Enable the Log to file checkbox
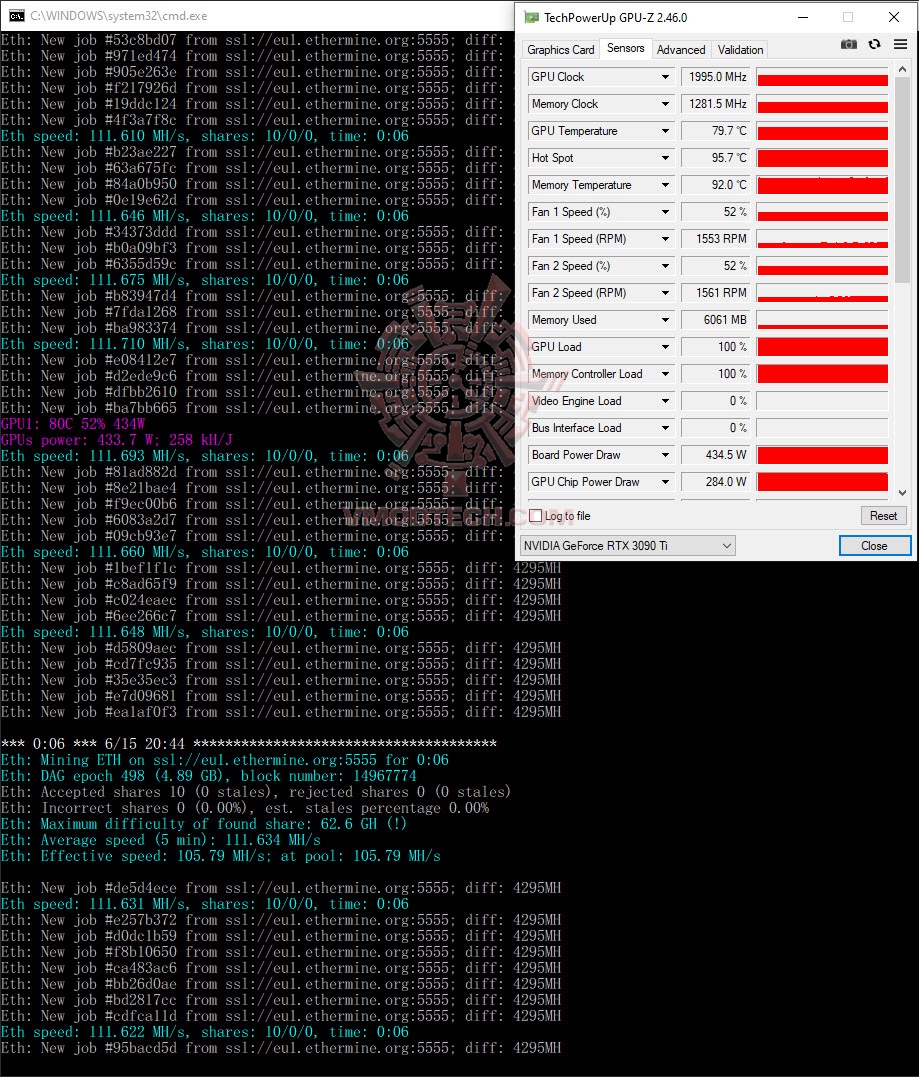This screenshot has height=1077, width=919. (536, 516)
